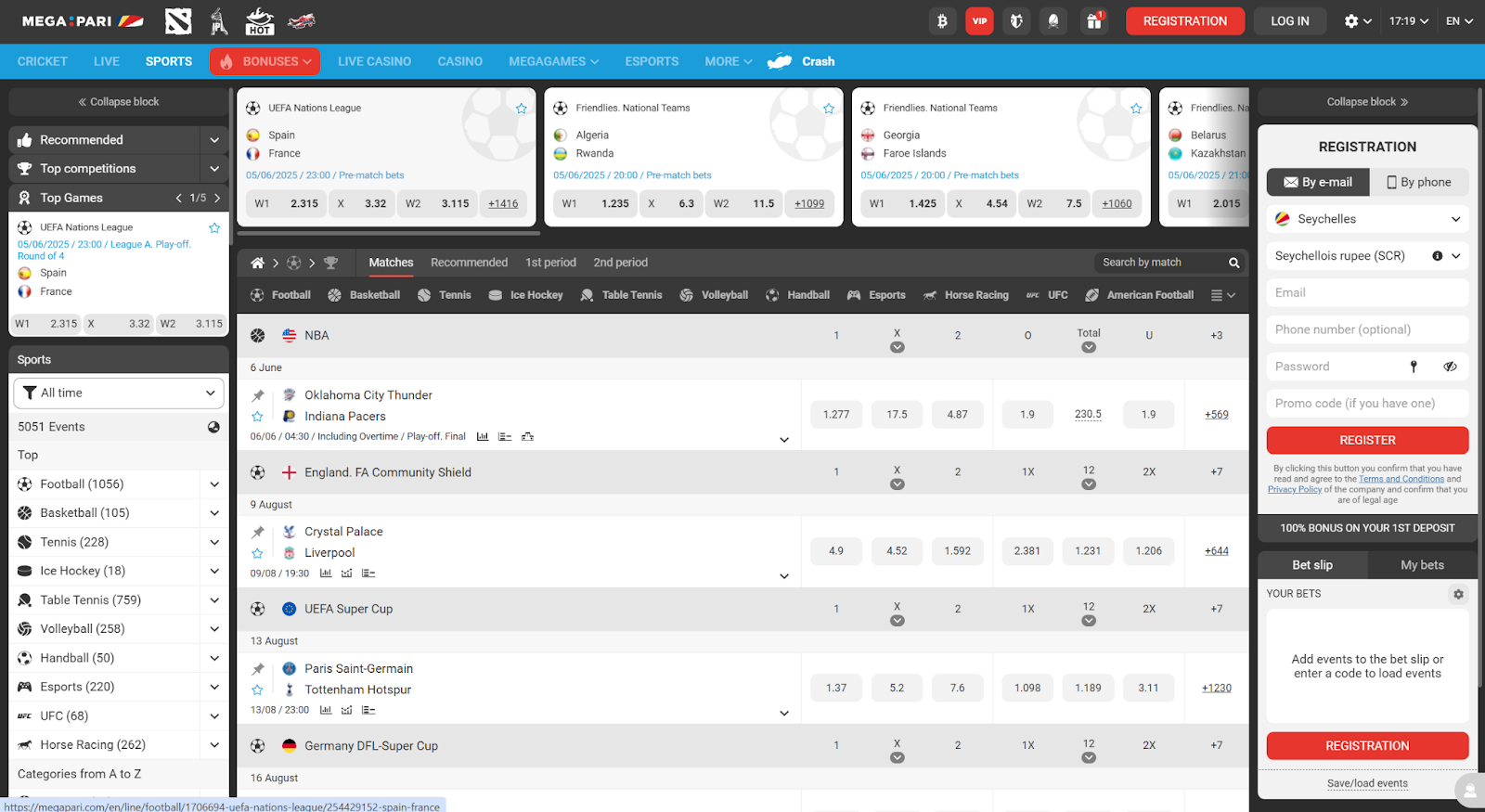The height and width of the screenshot is (812, 1485).
Task: Open ESPORTS menu item
Action: 652,61
